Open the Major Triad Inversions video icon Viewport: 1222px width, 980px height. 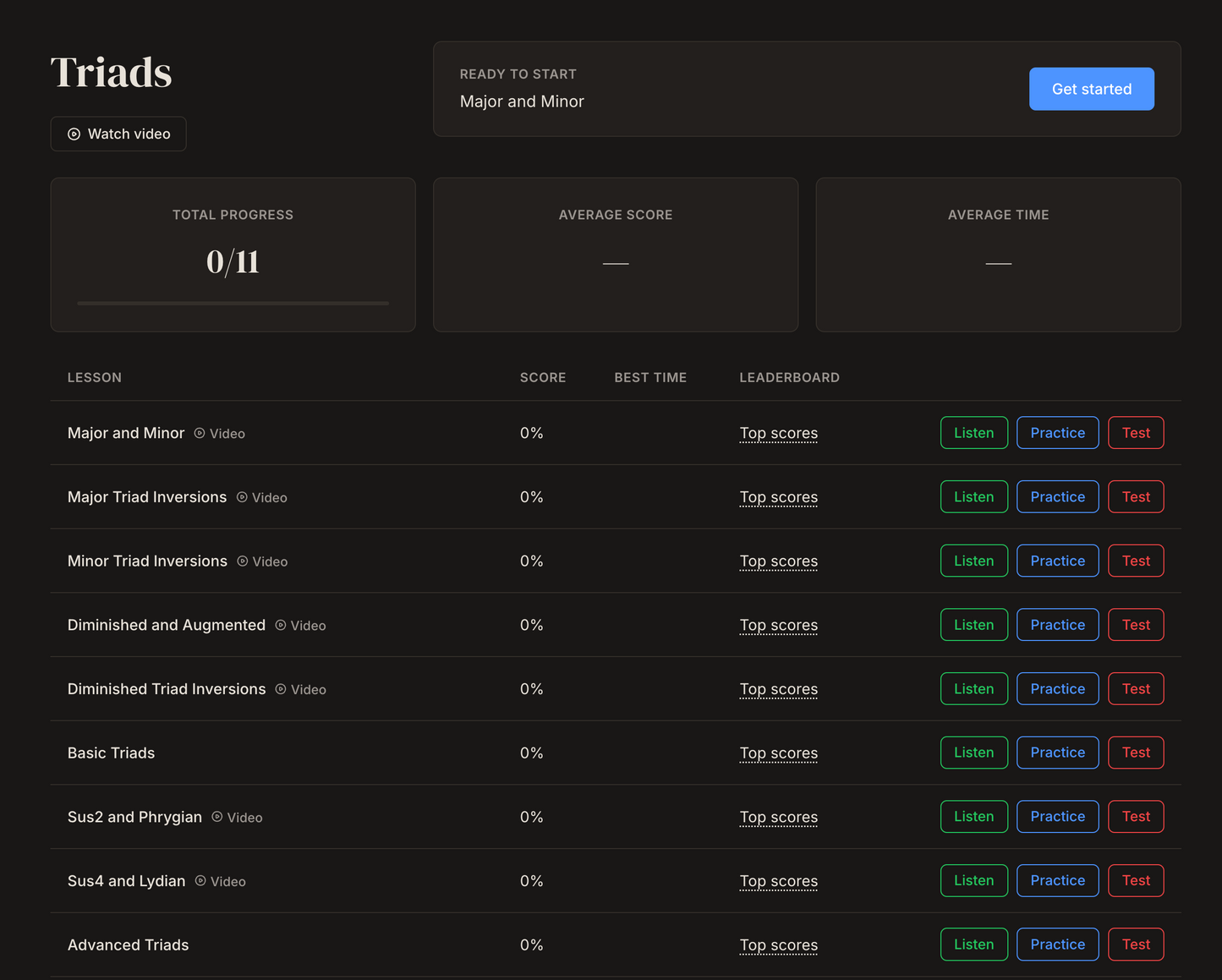click(242, 497)
